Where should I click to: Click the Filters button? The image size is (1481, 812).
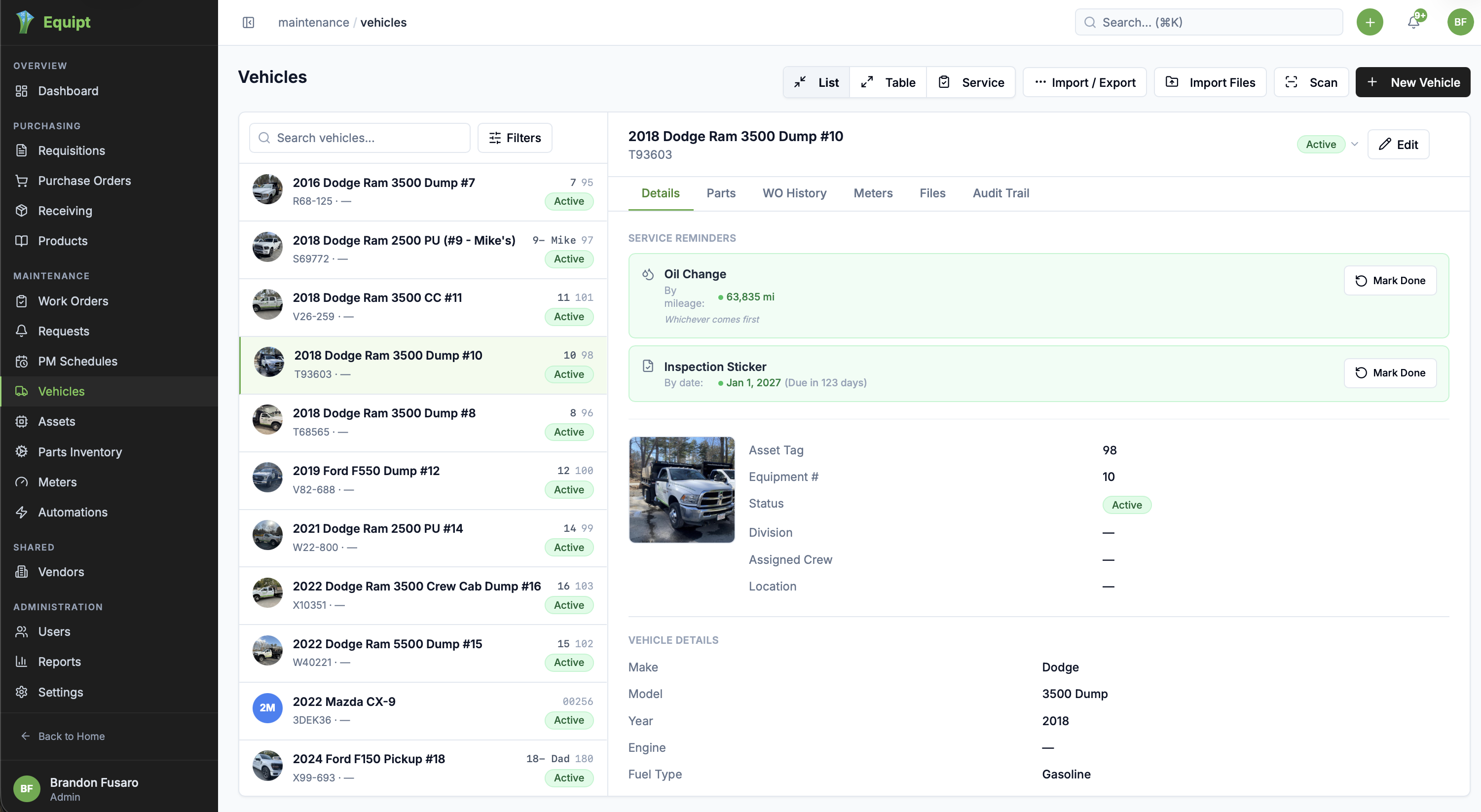[x=515, y=138]
